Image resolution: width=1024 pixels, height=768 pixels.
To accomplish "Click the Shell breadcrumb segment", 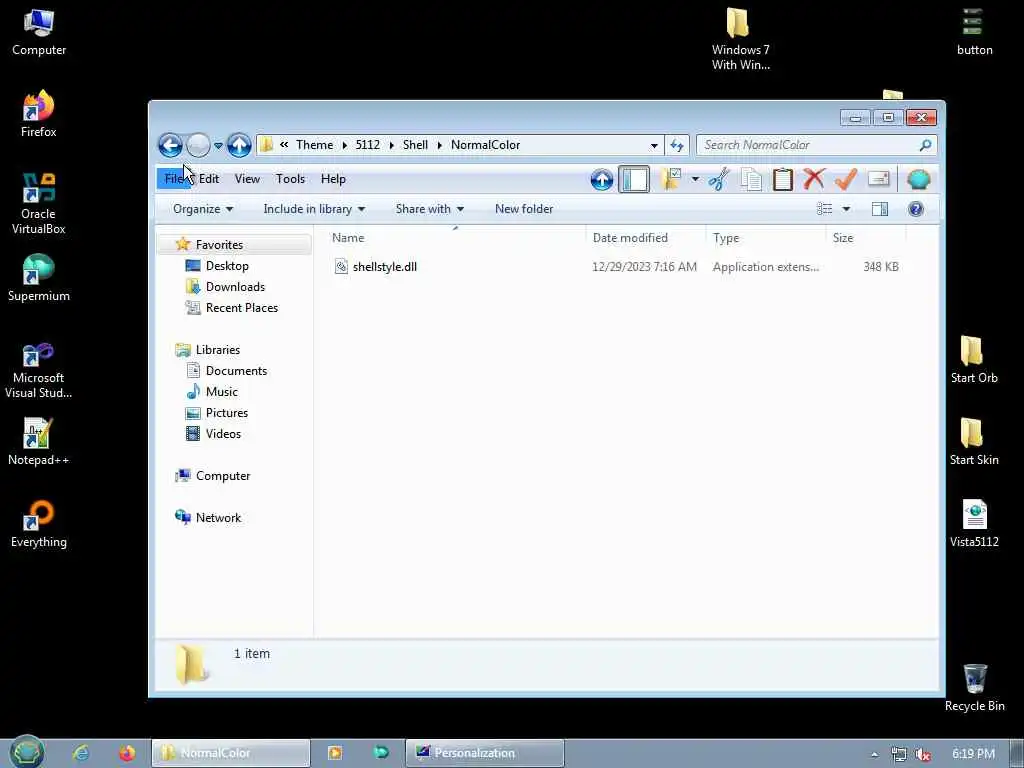I will (415, 145).
